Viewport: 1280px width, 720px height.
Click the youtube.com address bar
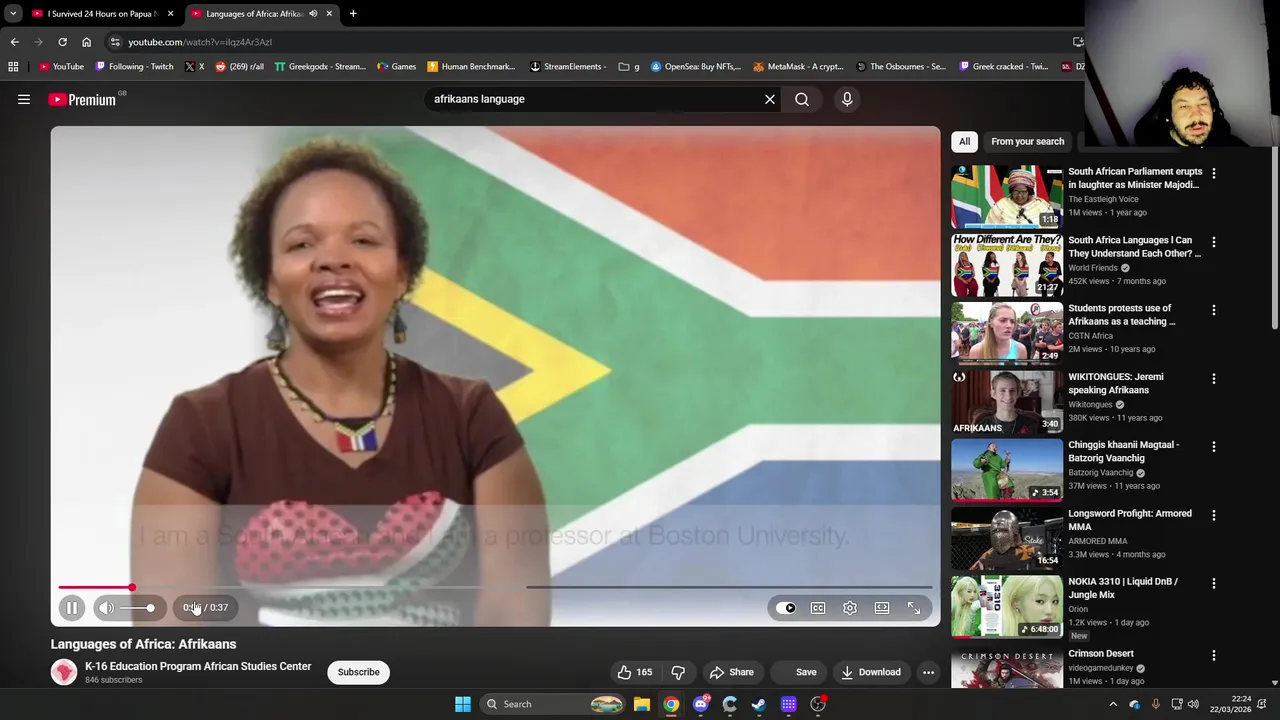pyautogui.click(x=580, y=42)
